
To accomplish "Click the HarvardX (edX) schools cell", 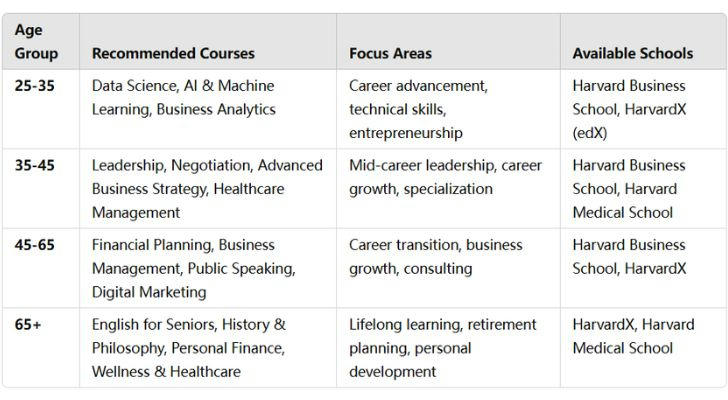I will pos(644,109).
